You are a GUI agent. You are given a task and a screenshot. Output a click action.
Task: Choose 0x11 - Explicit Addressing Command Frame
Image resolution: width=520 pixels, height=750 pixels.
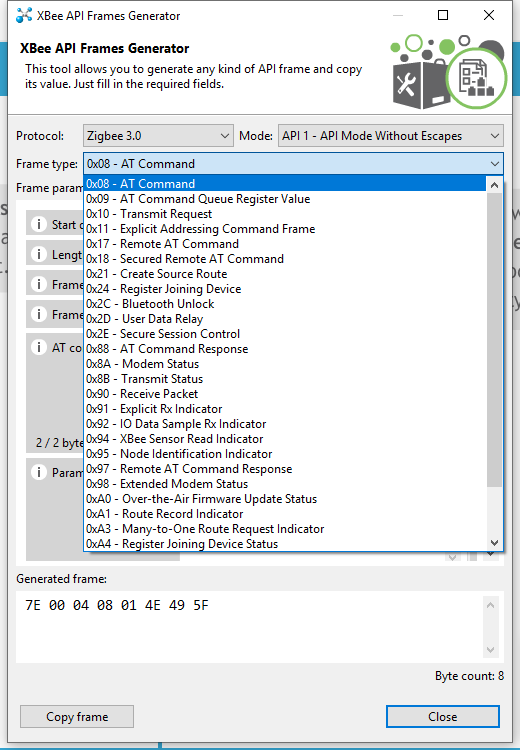click(x=285, y=229)
